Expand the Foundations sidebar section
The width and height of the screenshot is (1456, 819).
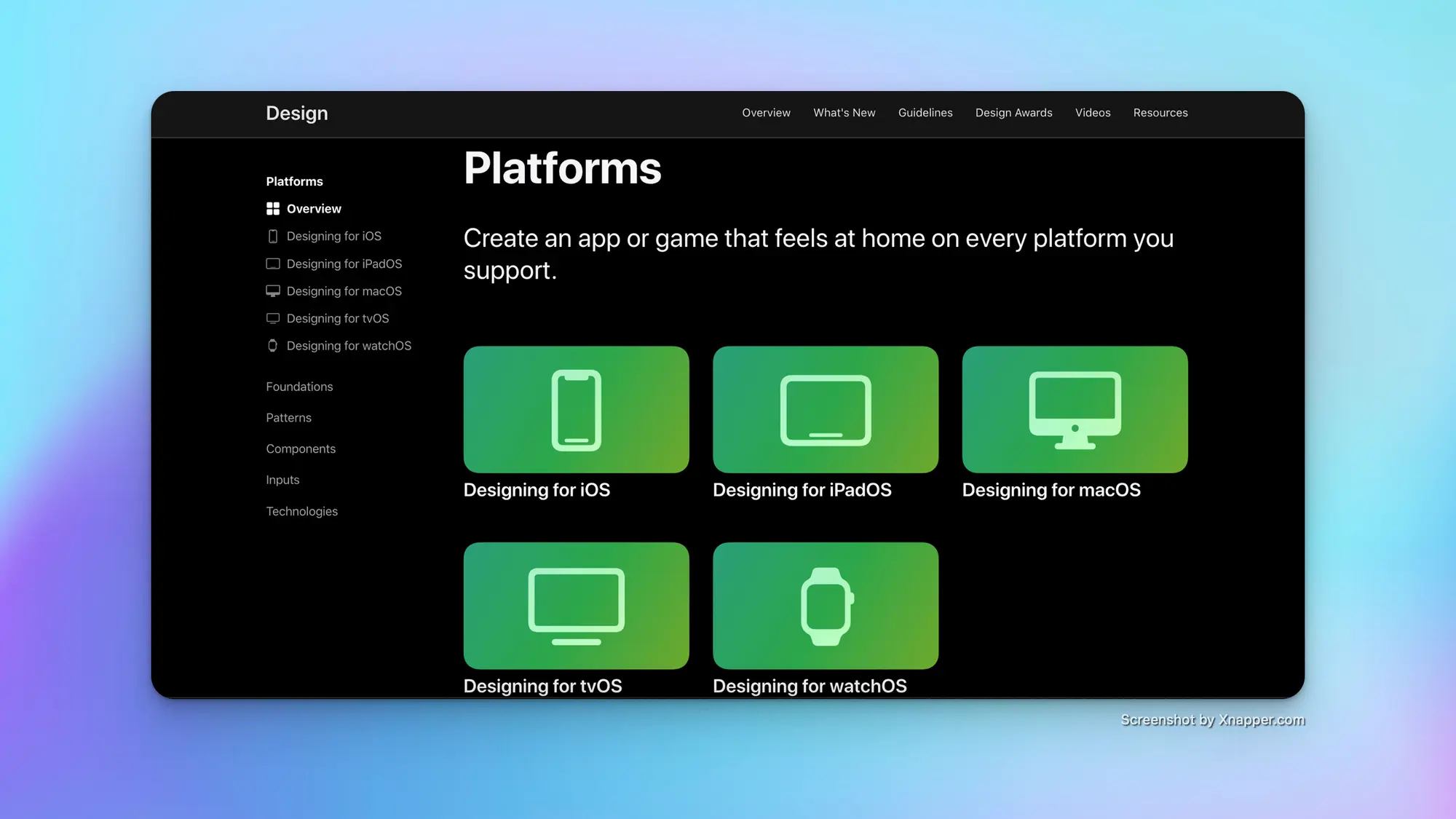coord(299,387)
